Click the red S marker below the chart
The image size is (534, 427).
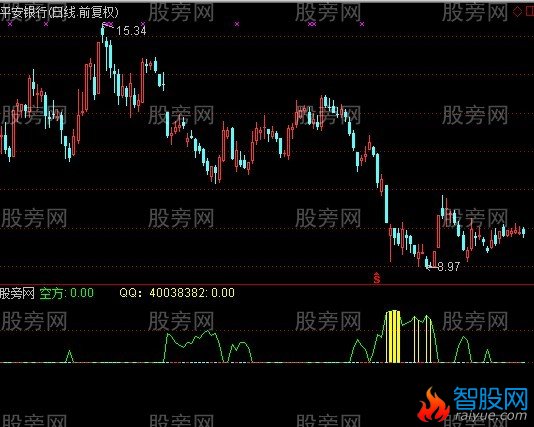[x=377, y=278]
